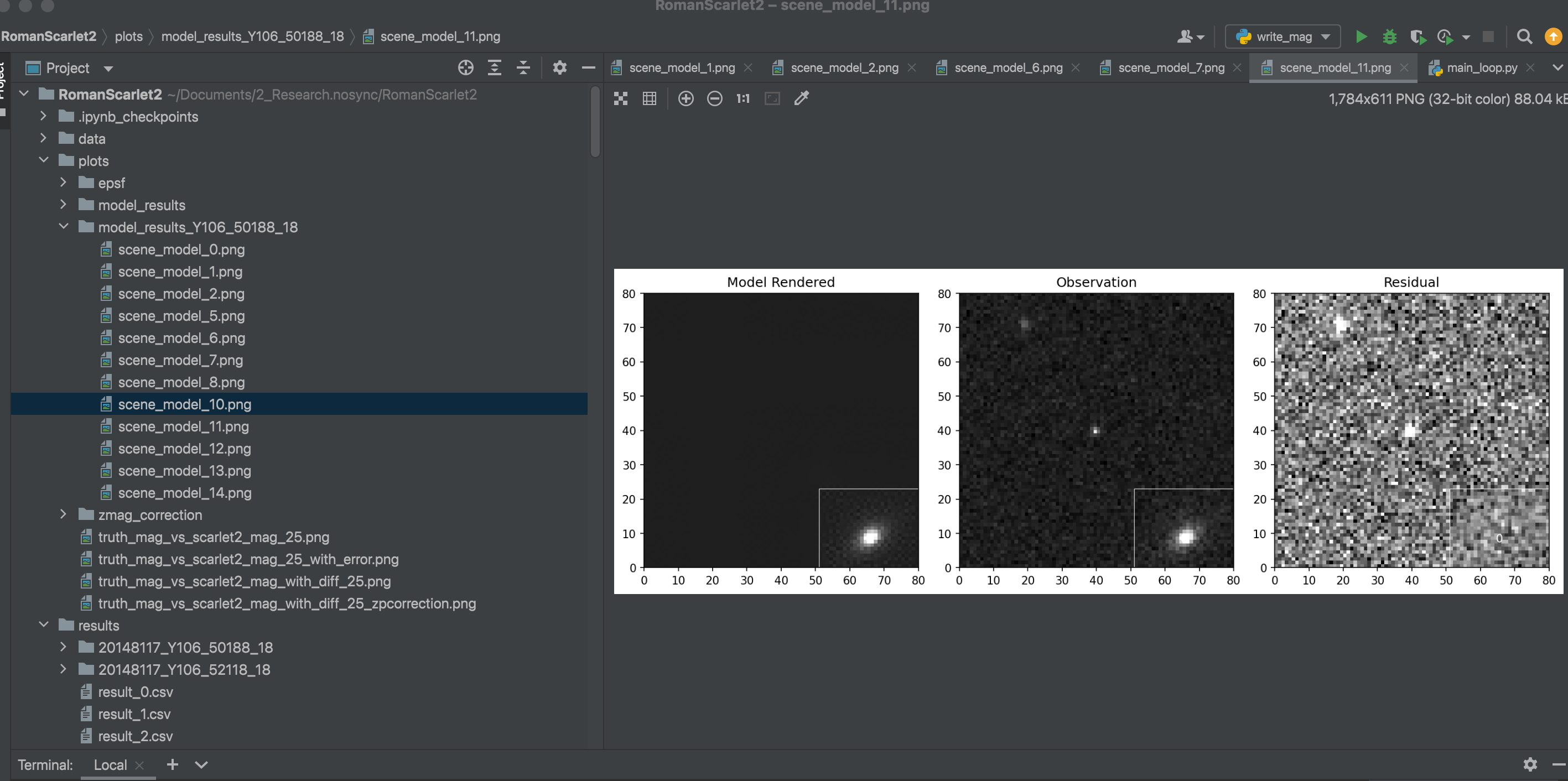Fit image to window
The width and height of the screenshot is (1568, 781).
point(772,98)
